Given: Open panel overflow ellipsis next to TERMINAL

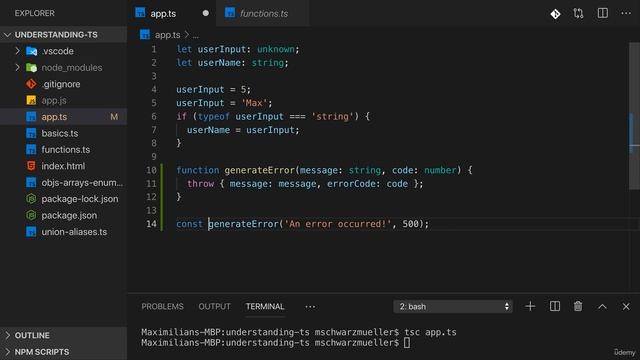Looking at the screenshot, I should 310,307.
